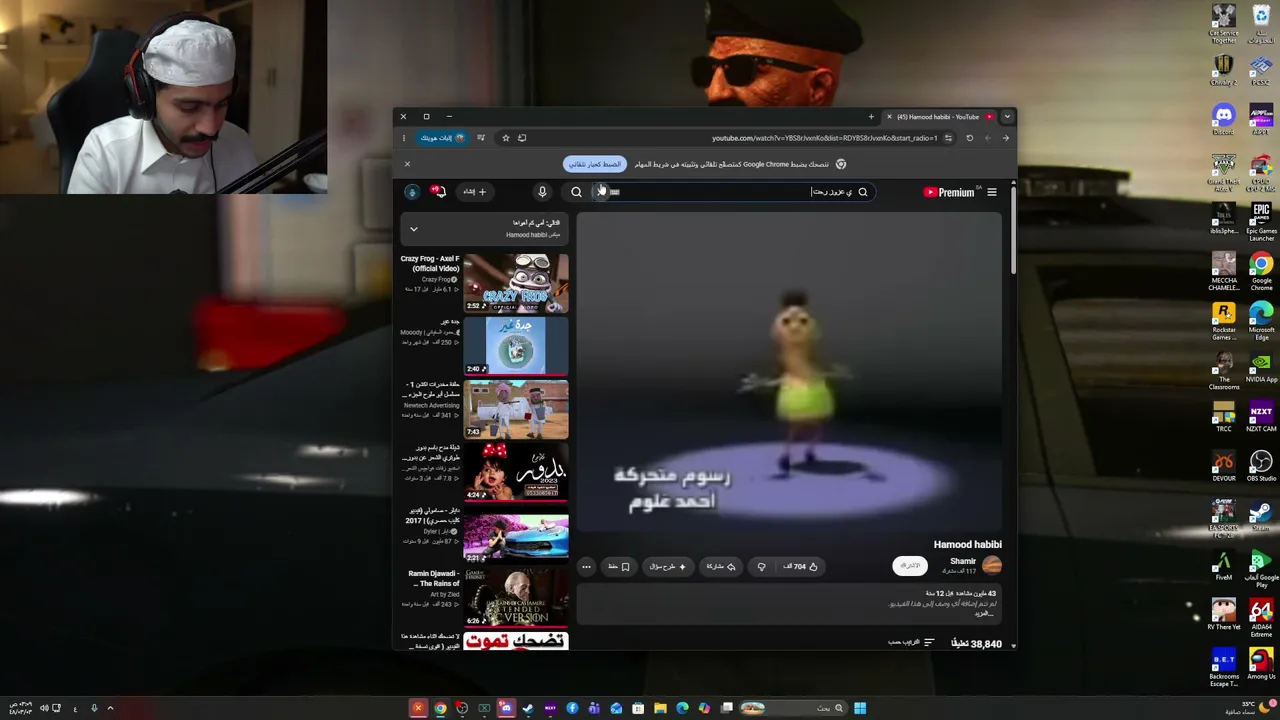Screen dimensions: 1280x720
Task: Open Chrome three-dot menu
Action: pos(403,138)
